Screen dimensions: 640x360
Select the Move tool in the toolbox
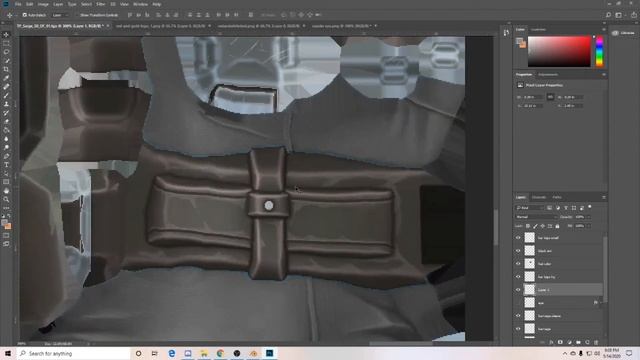click(x=6, y=35)
